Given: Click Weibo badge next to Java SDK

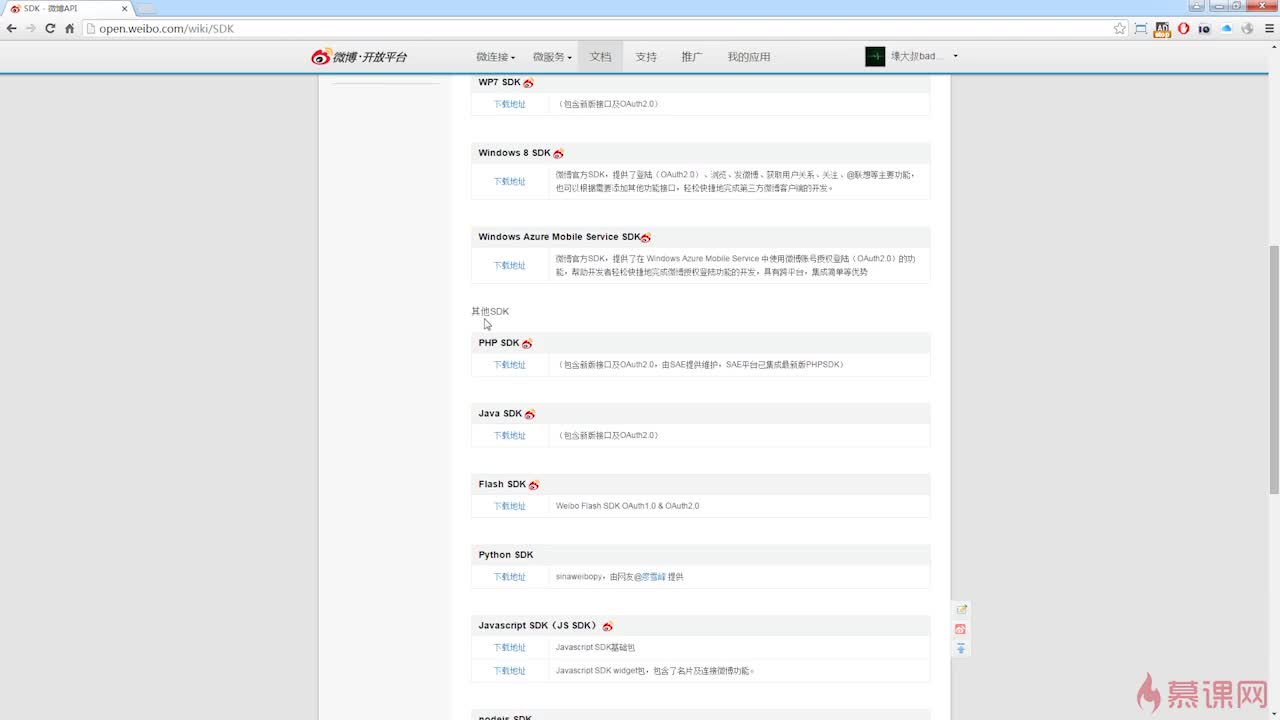Looking at the screenshot, I should pos(530,414).
